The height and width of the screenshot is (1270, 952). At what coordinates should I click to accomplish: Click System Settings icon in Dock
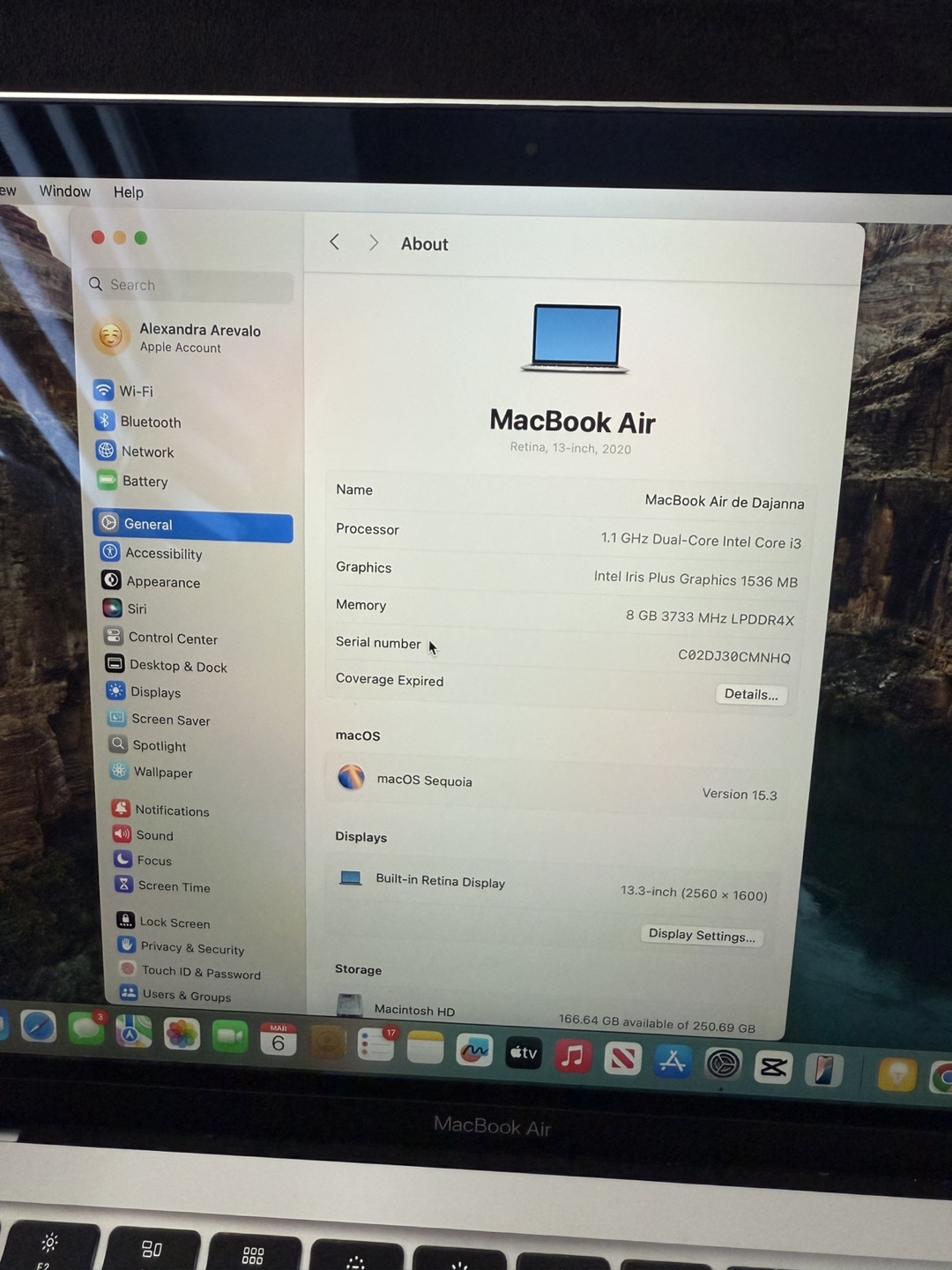pos(723,1064)
